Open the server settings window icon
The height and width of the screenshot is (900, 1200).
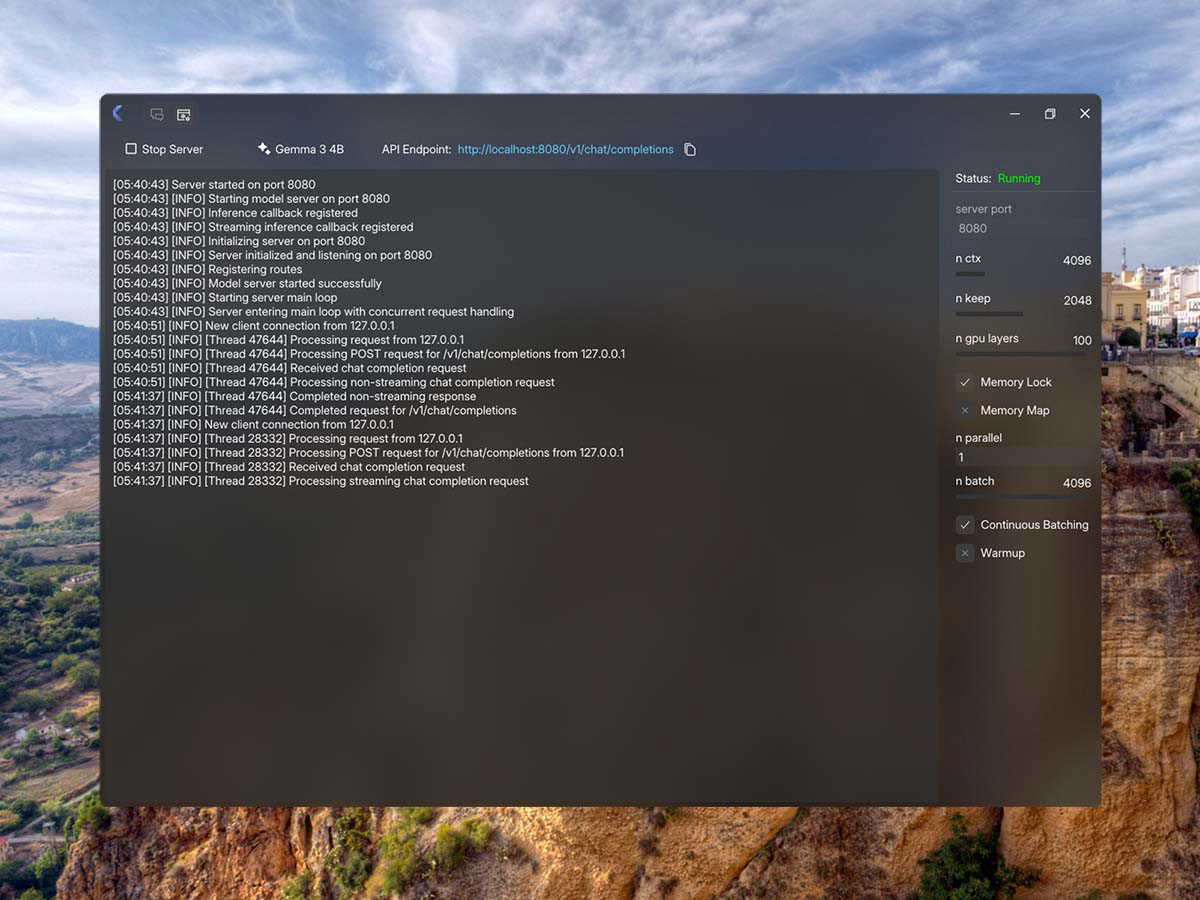tap(184, 115)
